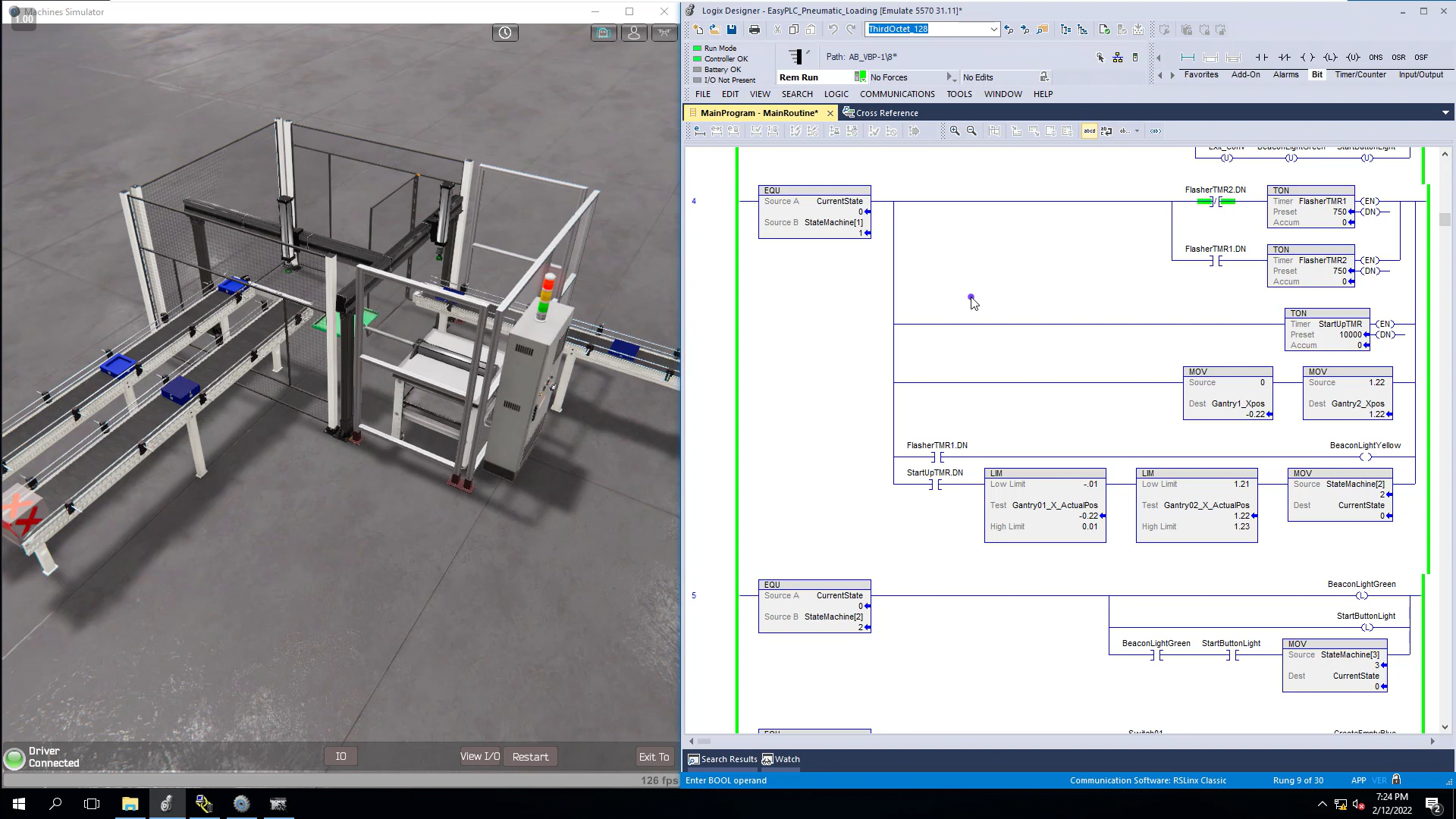Screen dimensions: 1456x819
Task: Expand the ab... display options dropdown arrow
Action: pyautogui.click(x=1137, y=131)
